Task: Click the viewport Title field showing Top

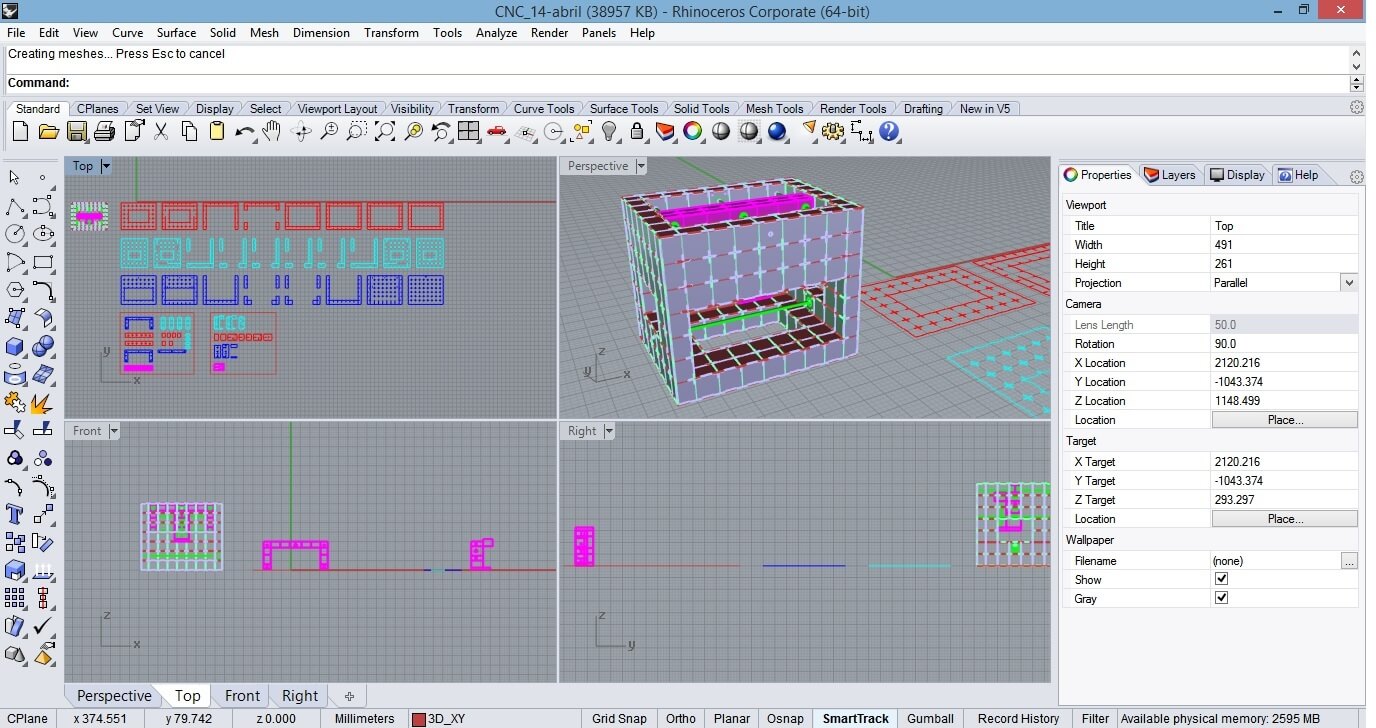Action: (1284, 226)
